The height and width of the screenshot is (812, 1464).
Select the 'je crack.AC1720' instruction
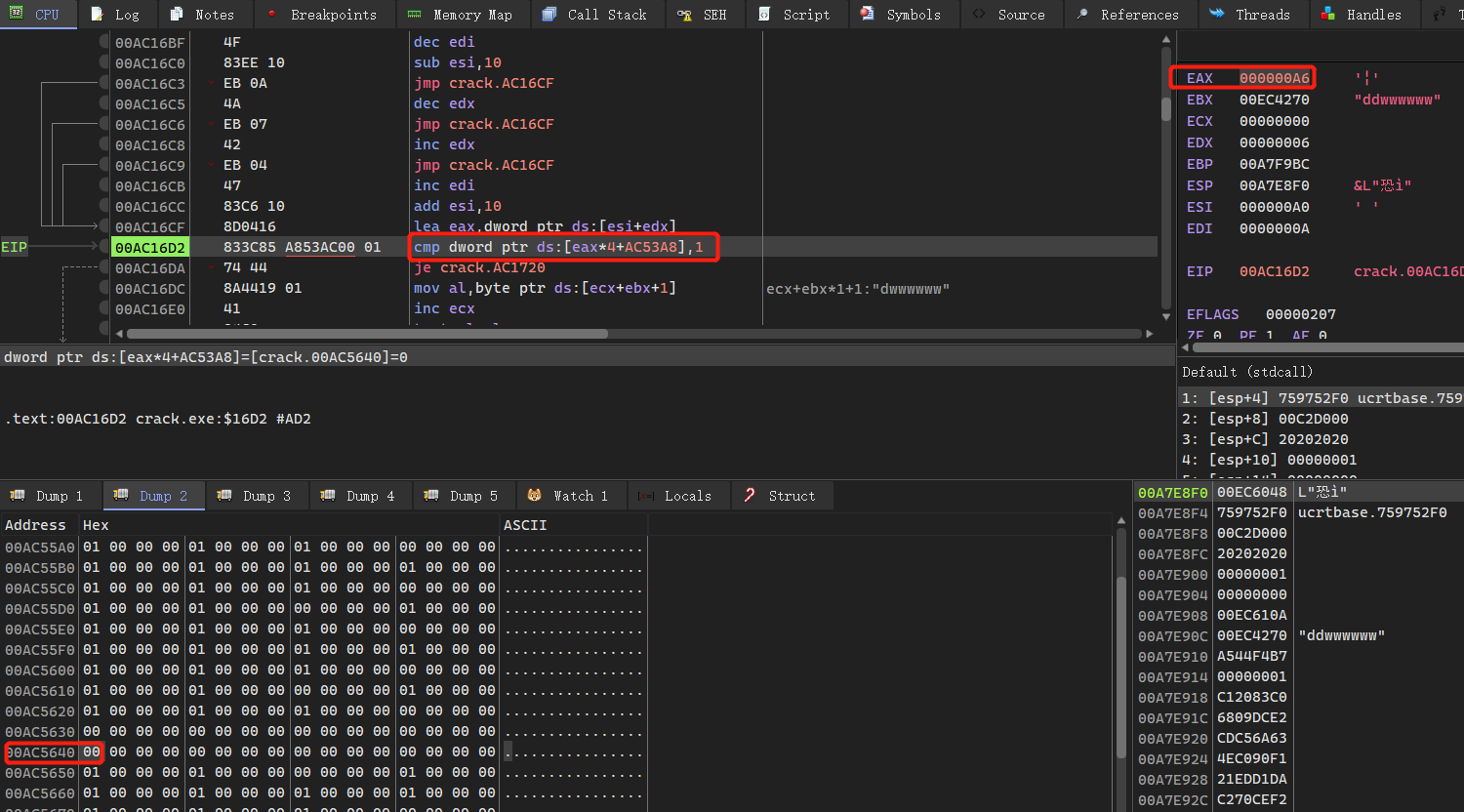(x=479, y=267)
